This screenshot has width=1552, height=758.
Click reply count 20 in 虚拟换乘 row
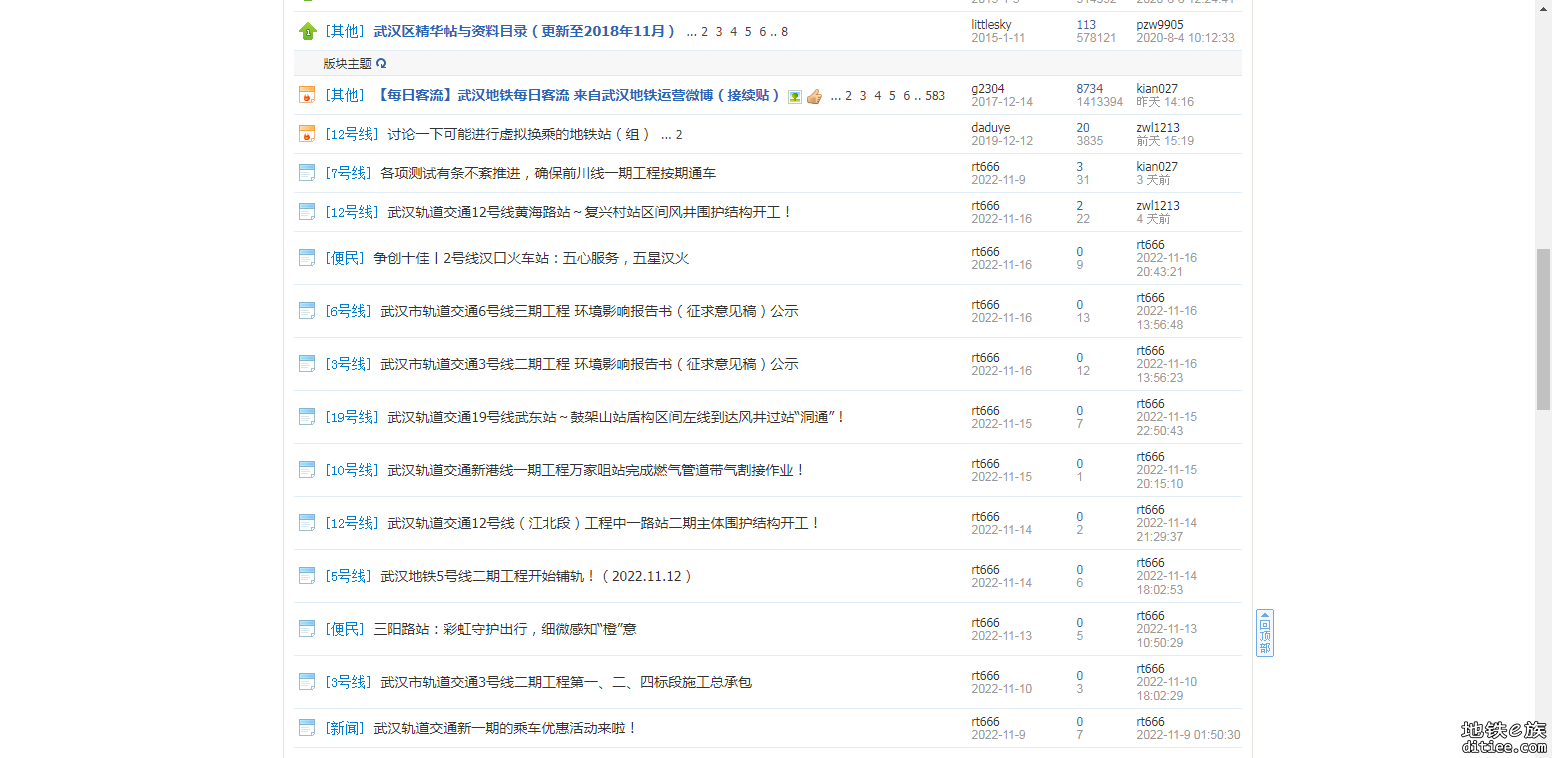pyautogui.click(x=1083, y=128)
